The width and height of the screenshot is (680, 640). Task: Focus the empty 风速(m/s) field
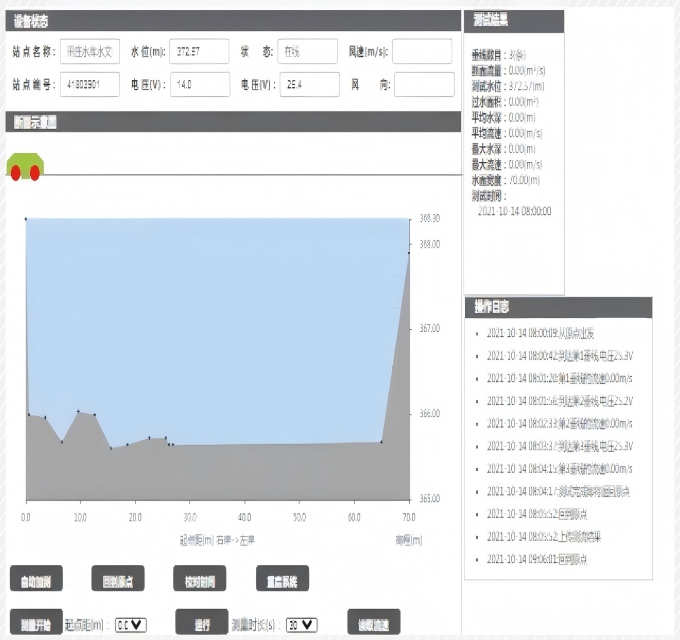tap(422, 52)
